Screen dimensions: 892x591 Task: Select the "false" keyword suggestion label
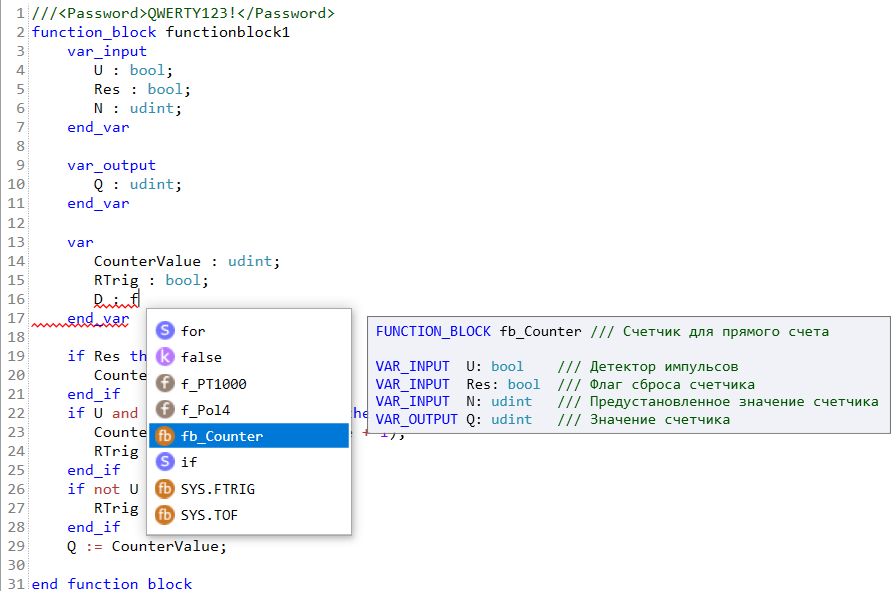pyautogui.click(x=202, y=357)
